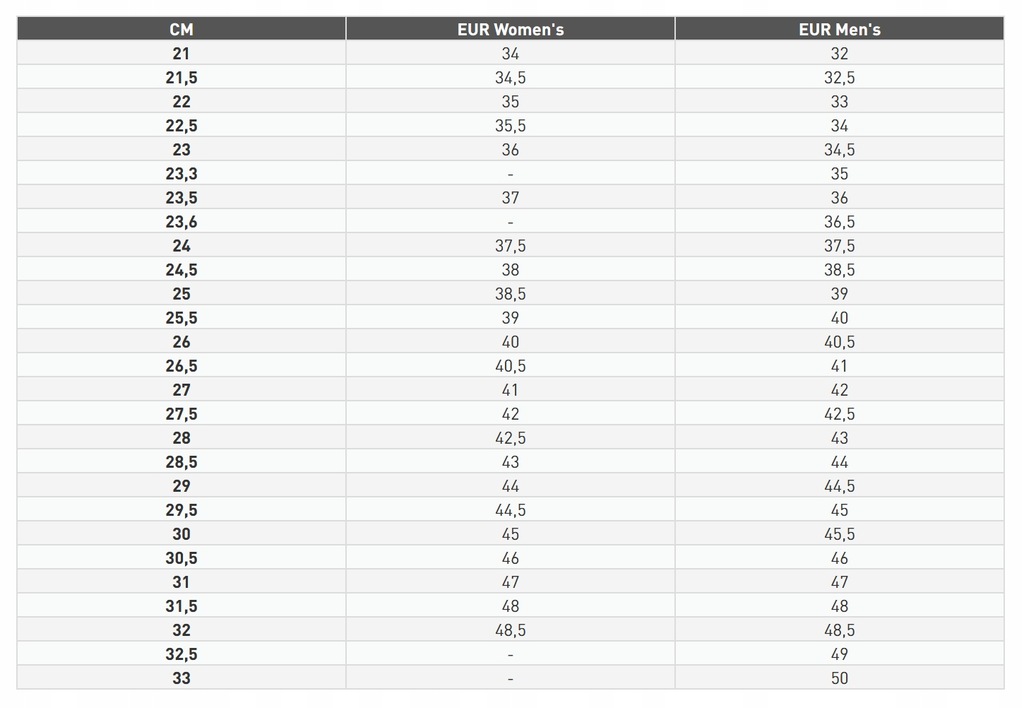
Task: Click the 28,5 CM cell
Action: [x=181, y=462]
